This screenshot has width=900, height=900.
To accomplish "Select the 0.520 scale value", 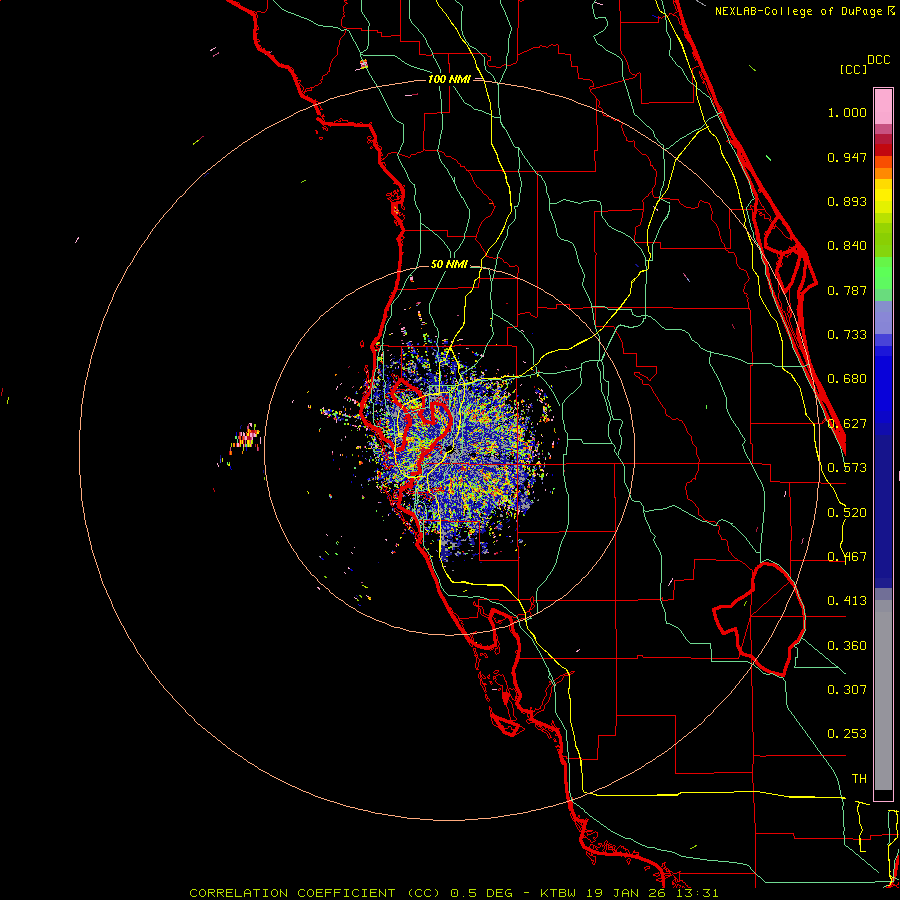I will (x=847, y=513).
